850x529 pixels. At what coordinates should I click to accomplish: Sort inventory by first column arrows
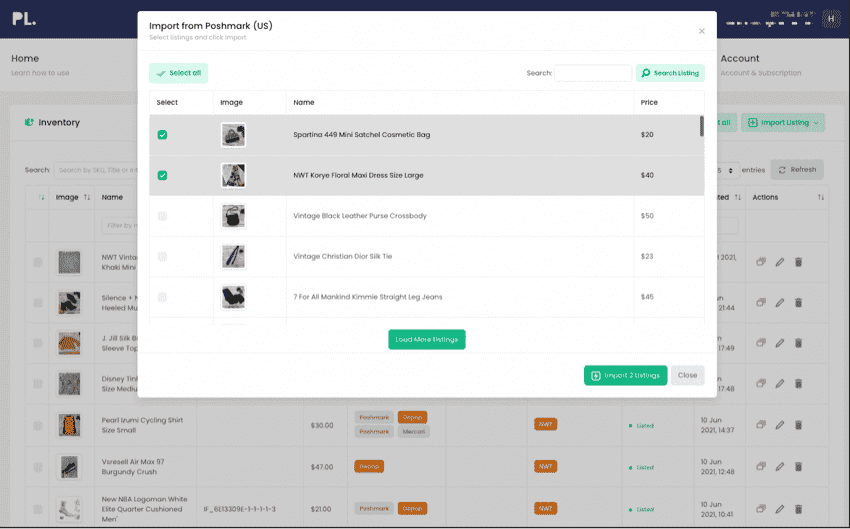click(x=41, y=197)
